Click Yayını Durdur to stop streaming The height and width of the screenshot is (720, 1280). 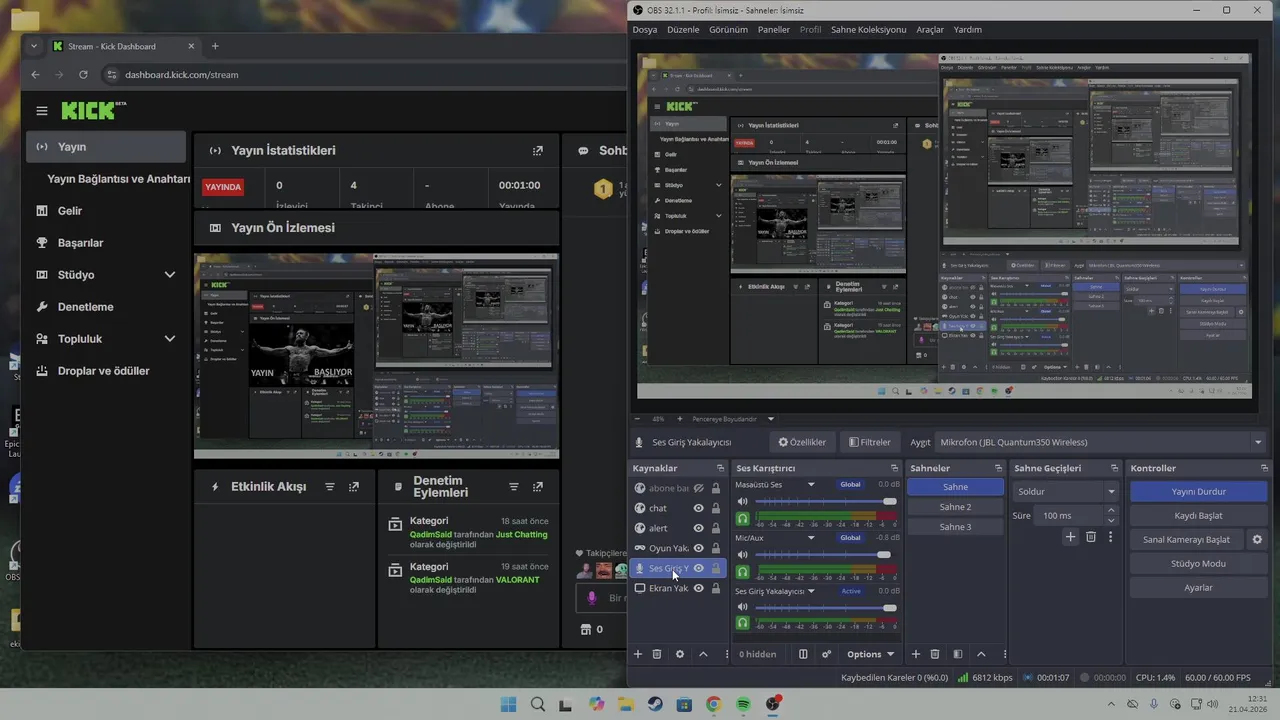(x=1198, y=491)
